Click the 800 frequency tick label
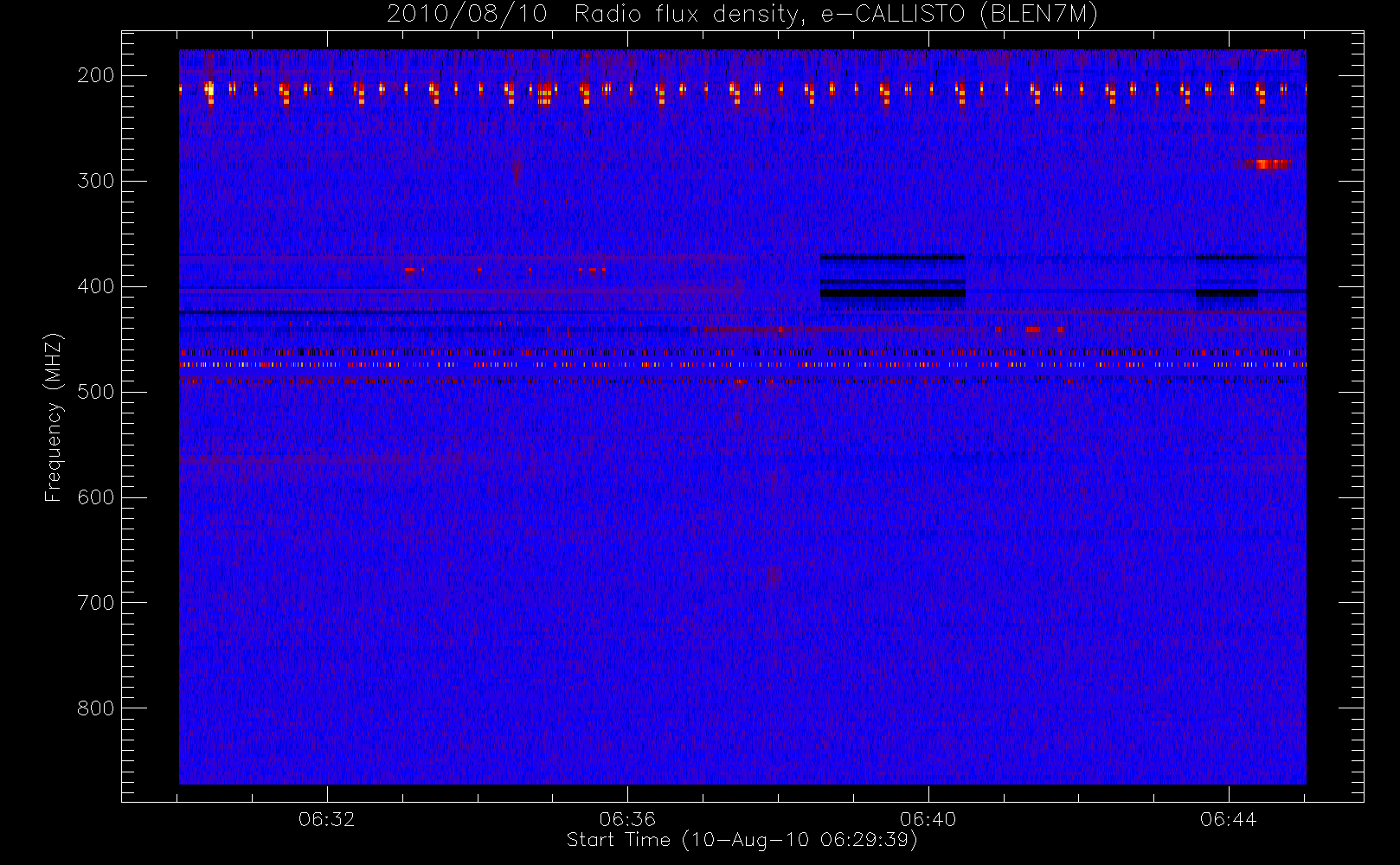The width and height of the screenshot is (1400, 865). click(x=95, y=708)
